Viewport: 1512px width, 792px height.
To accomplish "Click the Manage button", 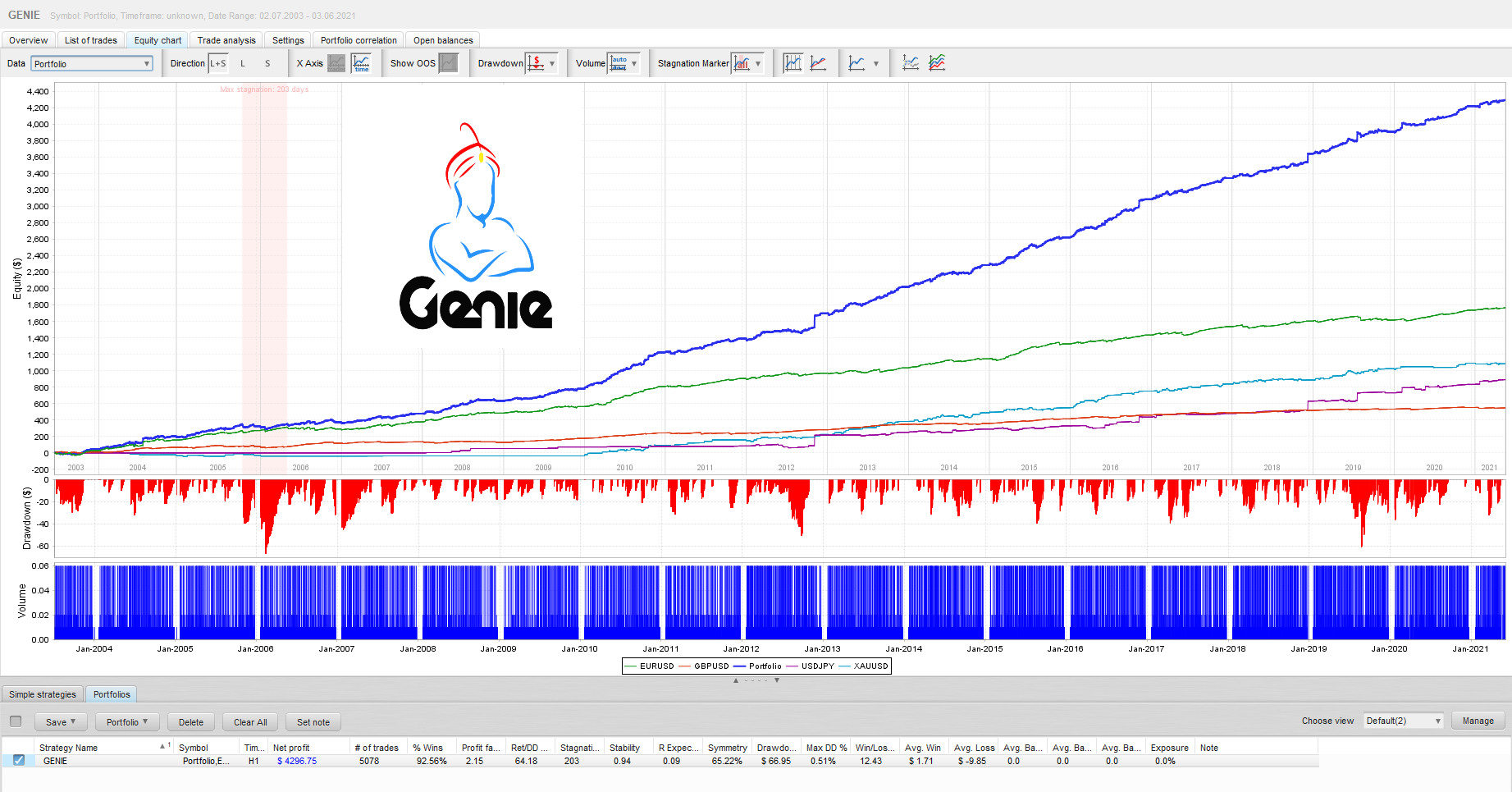I will tap(1478, 721).
